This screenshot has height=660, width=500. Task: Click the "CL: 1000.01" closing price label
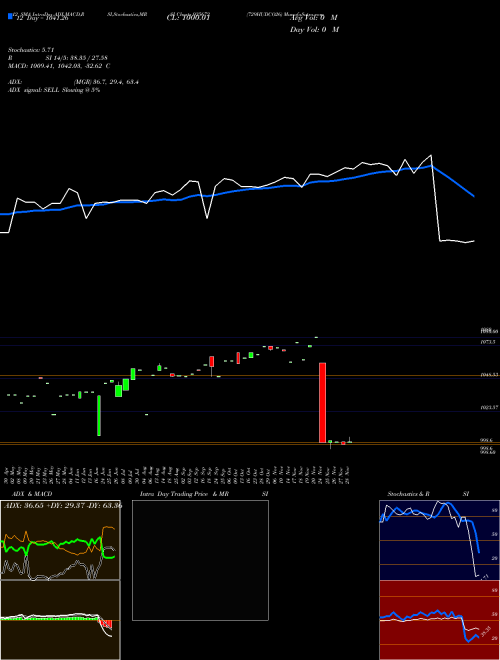tap(188, 18)
